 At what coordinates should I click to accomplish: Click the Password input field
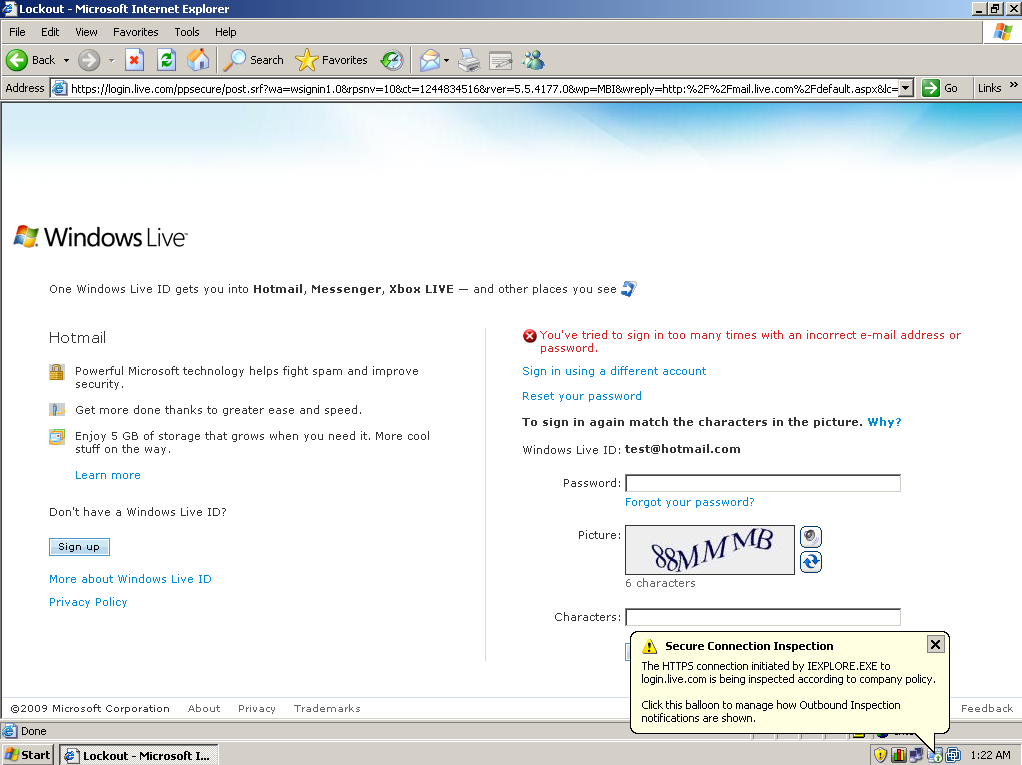click(763, 483)
